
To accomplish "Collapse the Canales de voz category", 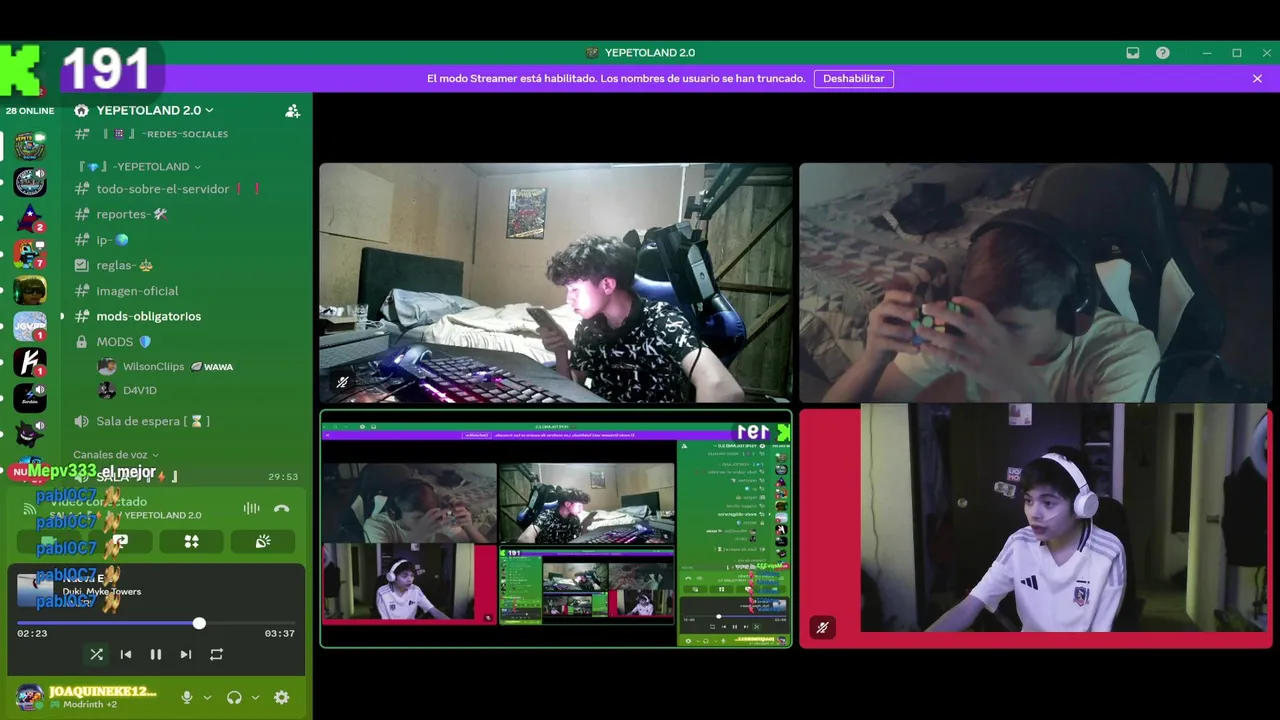I will 115,455.
